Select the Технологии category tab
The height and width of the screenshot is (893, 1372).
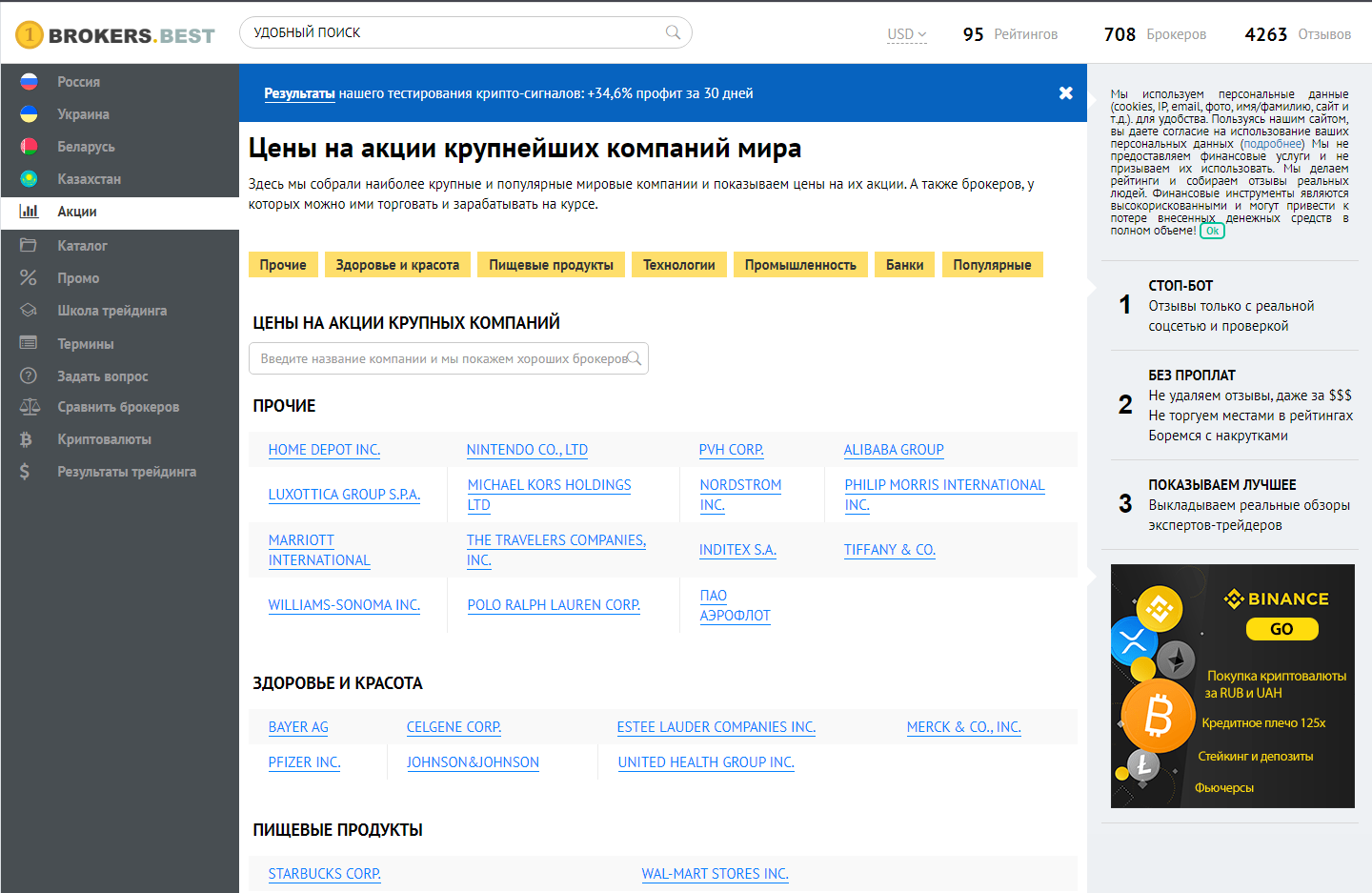click(x=678, y=265)
